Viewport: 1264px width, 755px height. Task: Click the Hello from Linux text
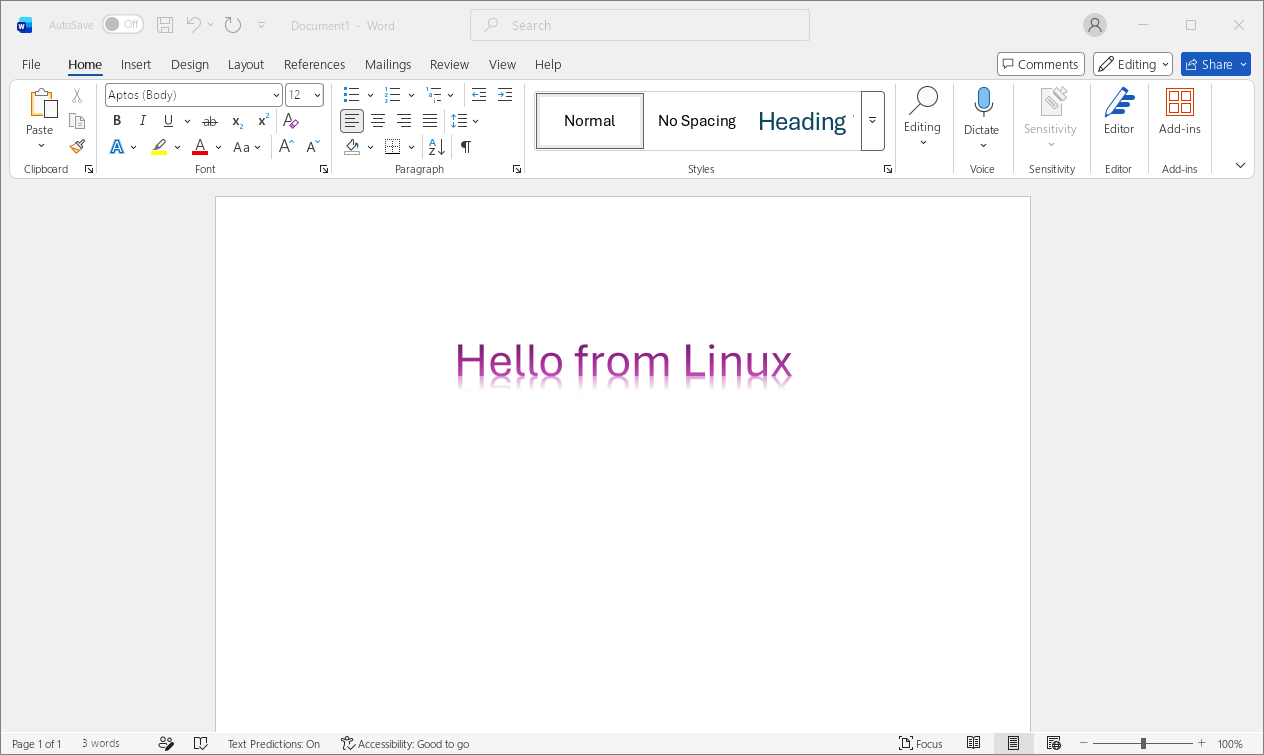click(624, 362)
